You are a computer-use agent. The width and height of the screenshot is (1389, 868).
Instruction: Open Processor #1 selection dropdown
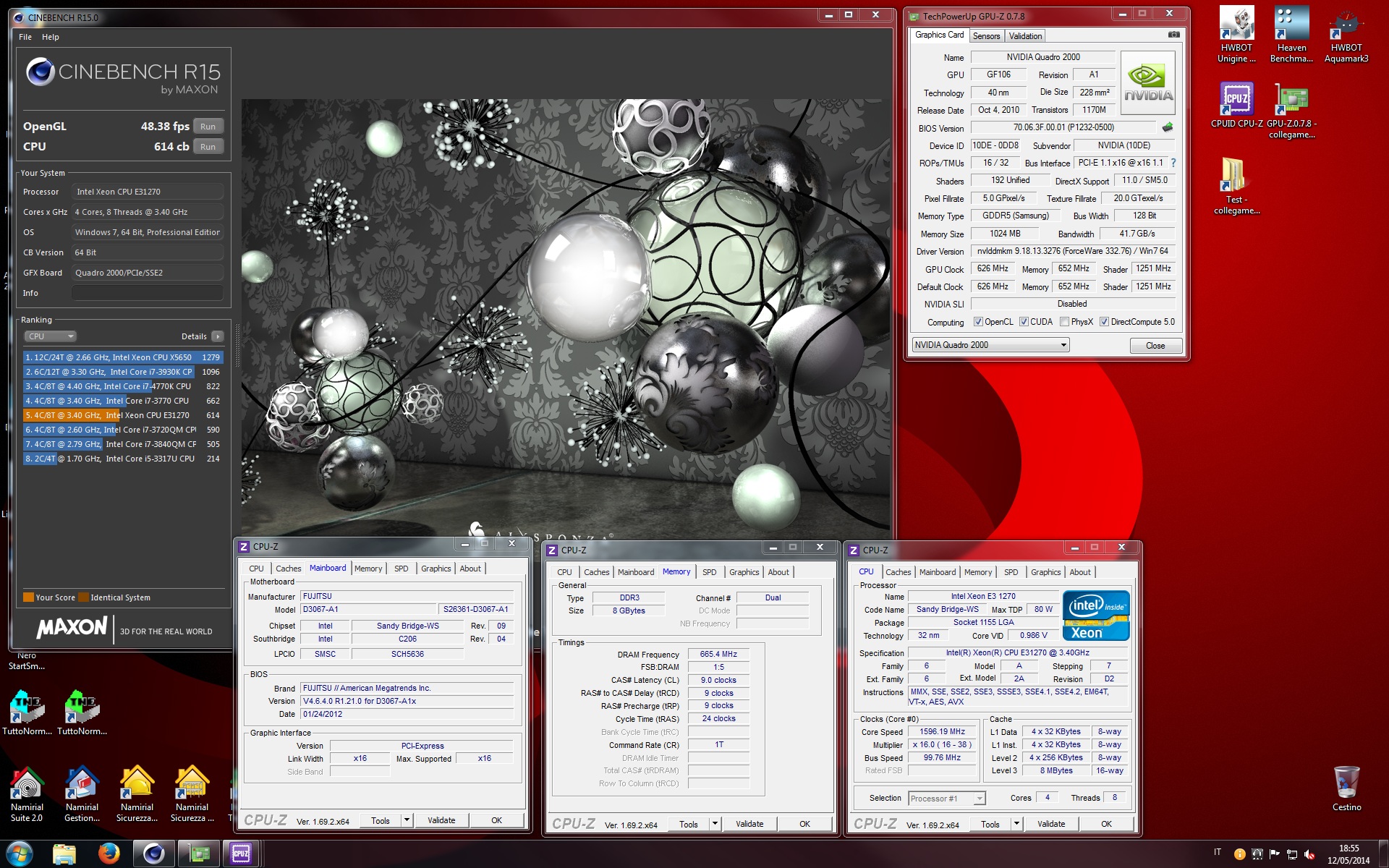click(947, 799)
